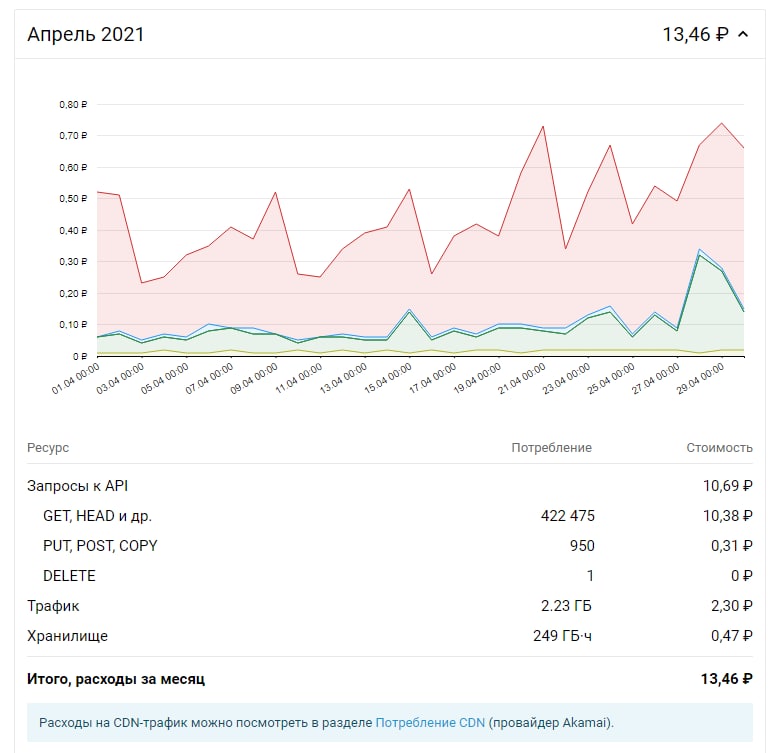775x753 pixels.
Task: Click the Запросы к API row
Action: coord(77,486)
